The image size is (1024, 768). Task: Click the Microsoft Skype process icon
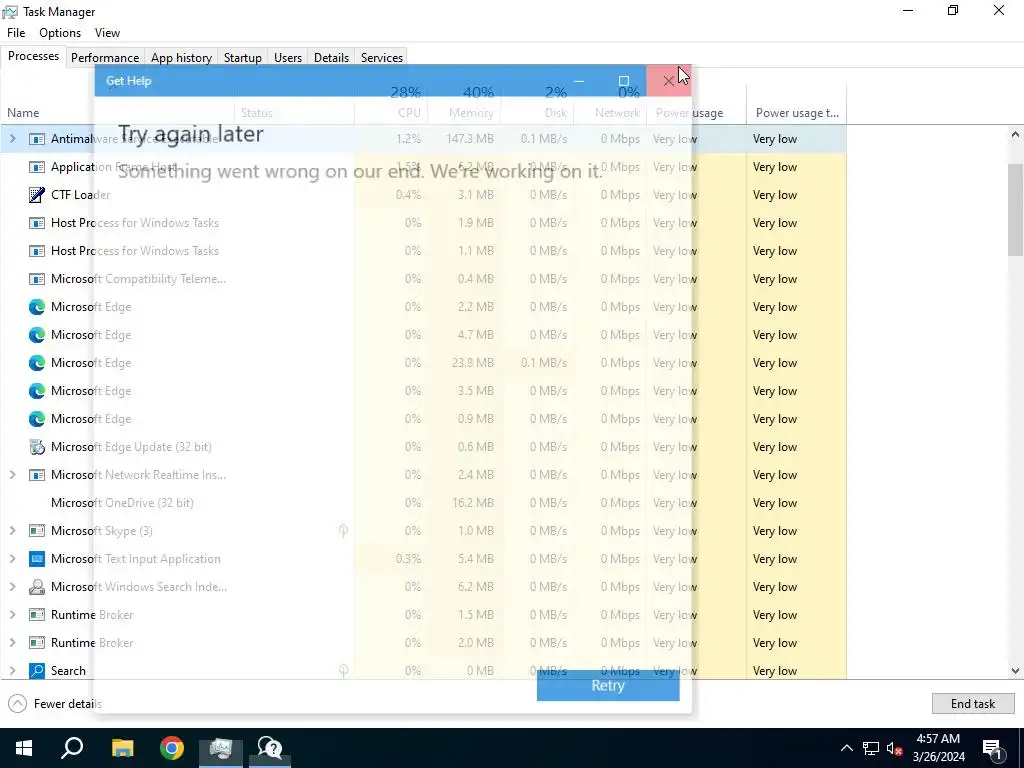pos(37,531)
